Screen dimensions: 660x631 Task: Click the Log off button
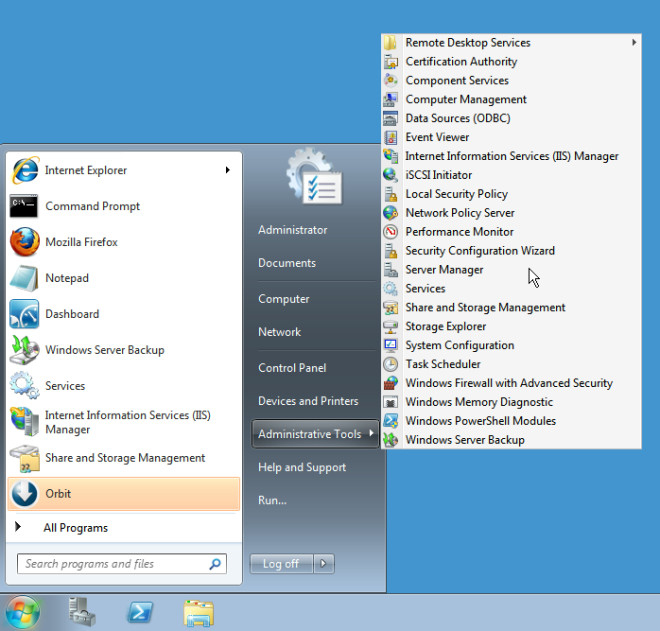pos(281,563)
